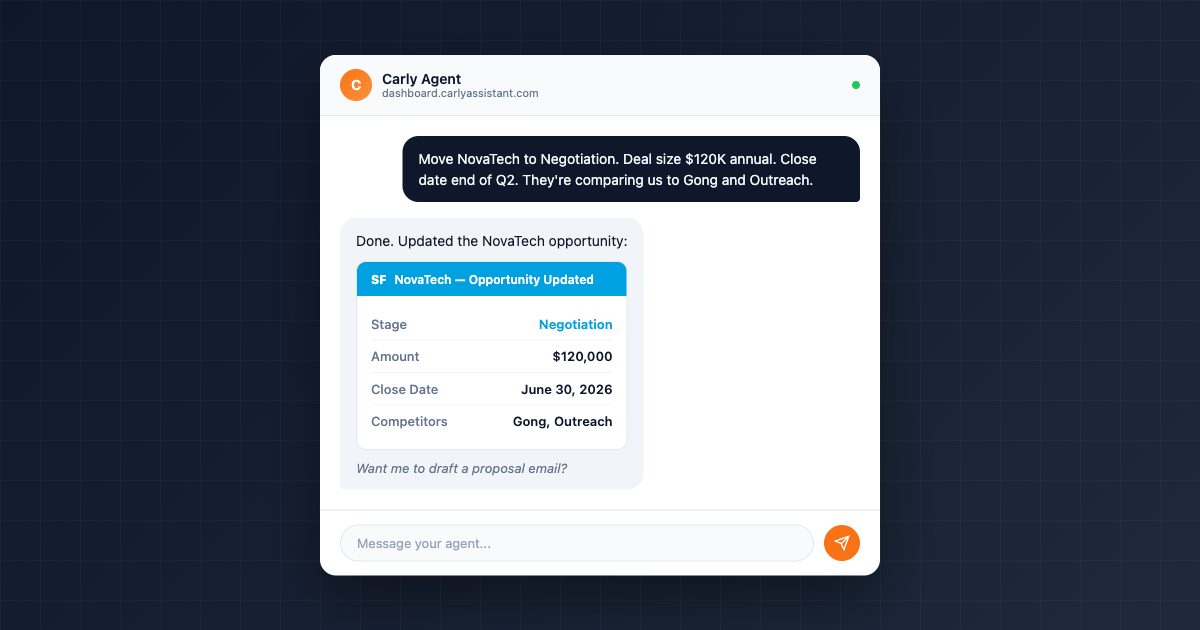Select the Stage row in the opportunity card

[x=491, y=324]
